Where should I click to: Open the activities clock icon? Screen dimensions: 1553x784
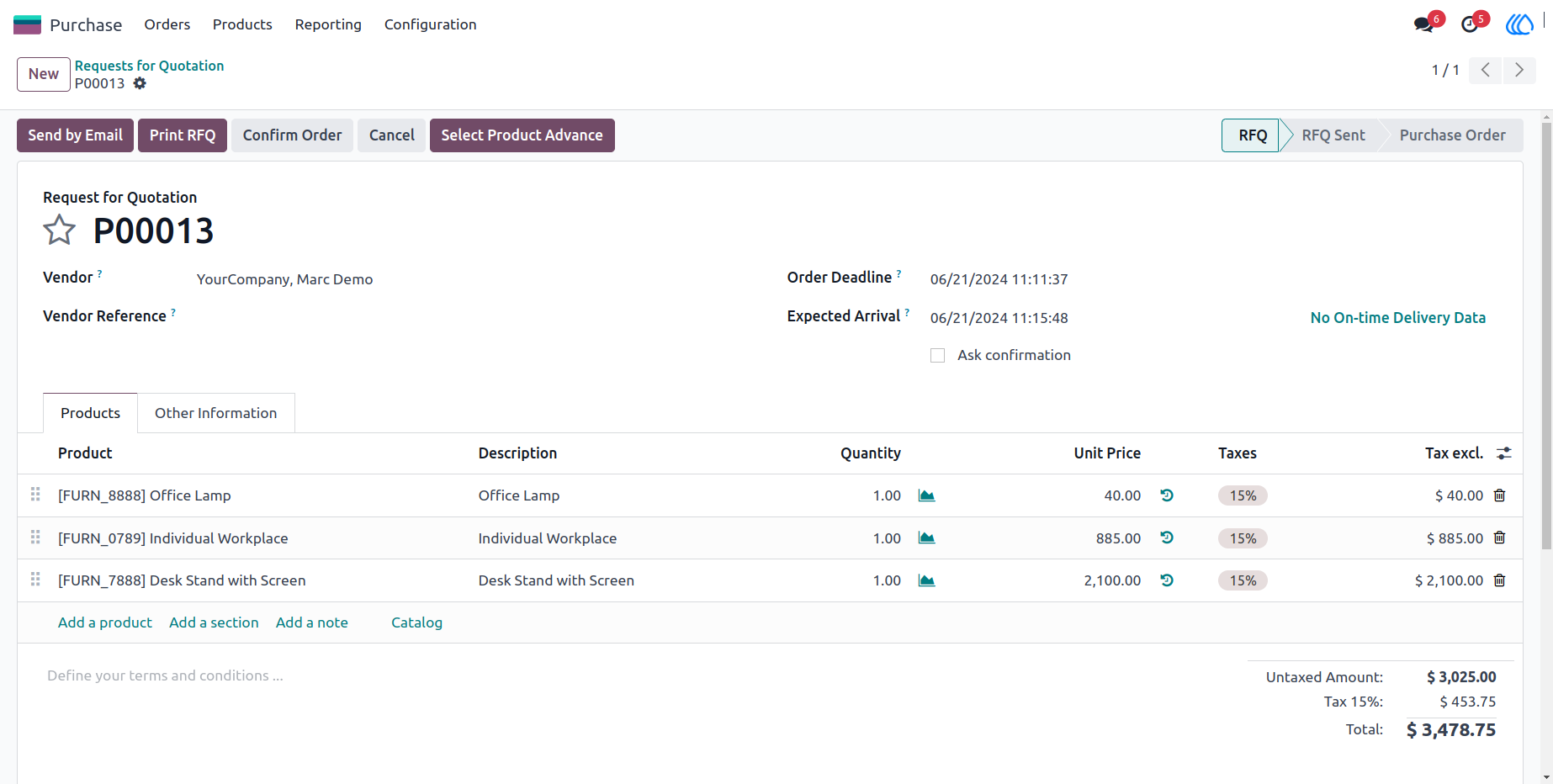[x=1470, y=24]
